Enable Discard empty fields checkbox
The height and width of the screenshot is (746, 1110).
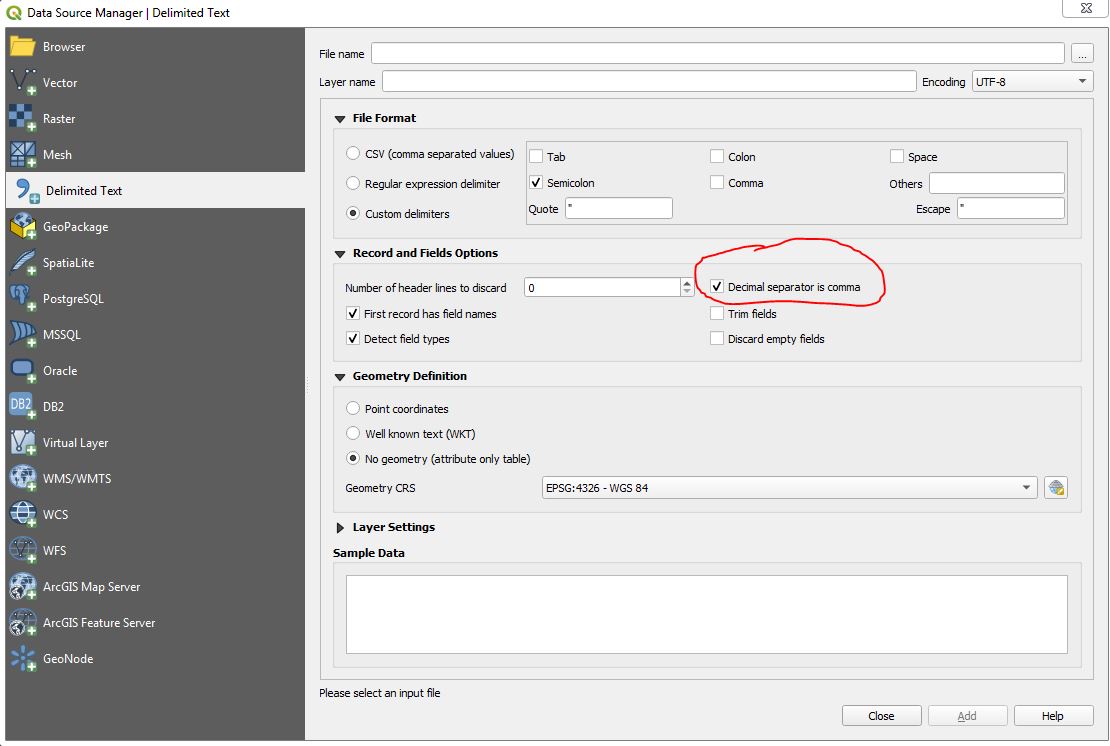tap(717, 338)
